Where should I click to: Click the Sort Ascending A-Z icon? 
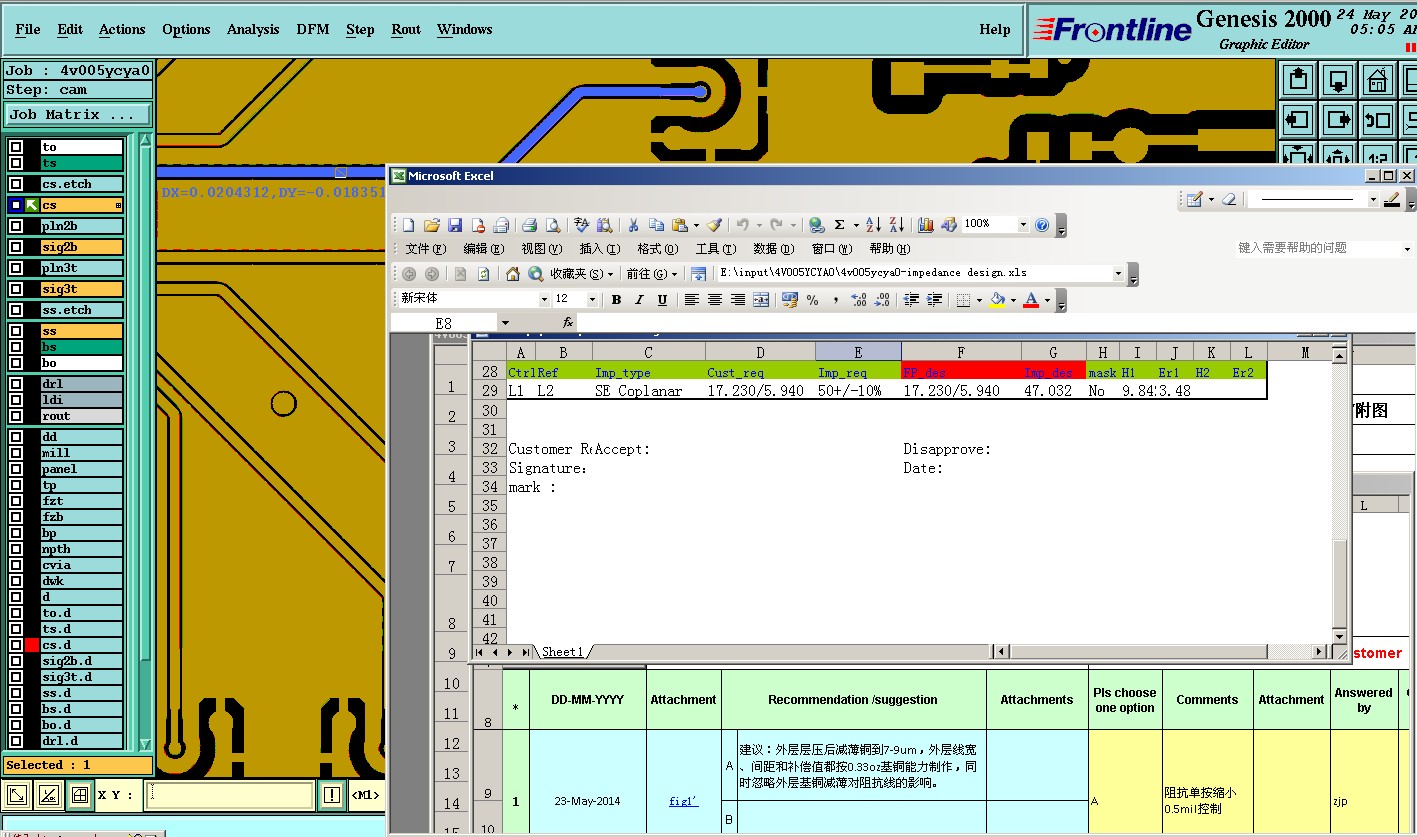(x=873, y=225)
